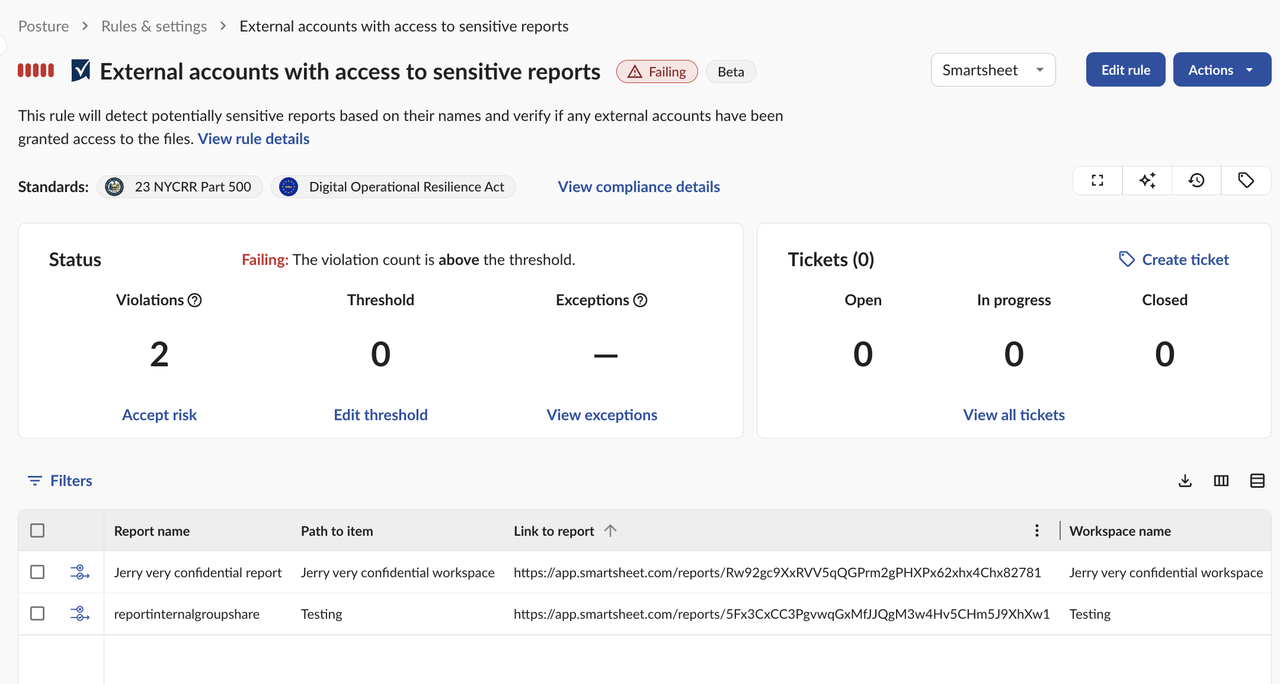Viewport: 1280px width, 684px height.
Task: Click the Edit rule button
Action: 1126,70
